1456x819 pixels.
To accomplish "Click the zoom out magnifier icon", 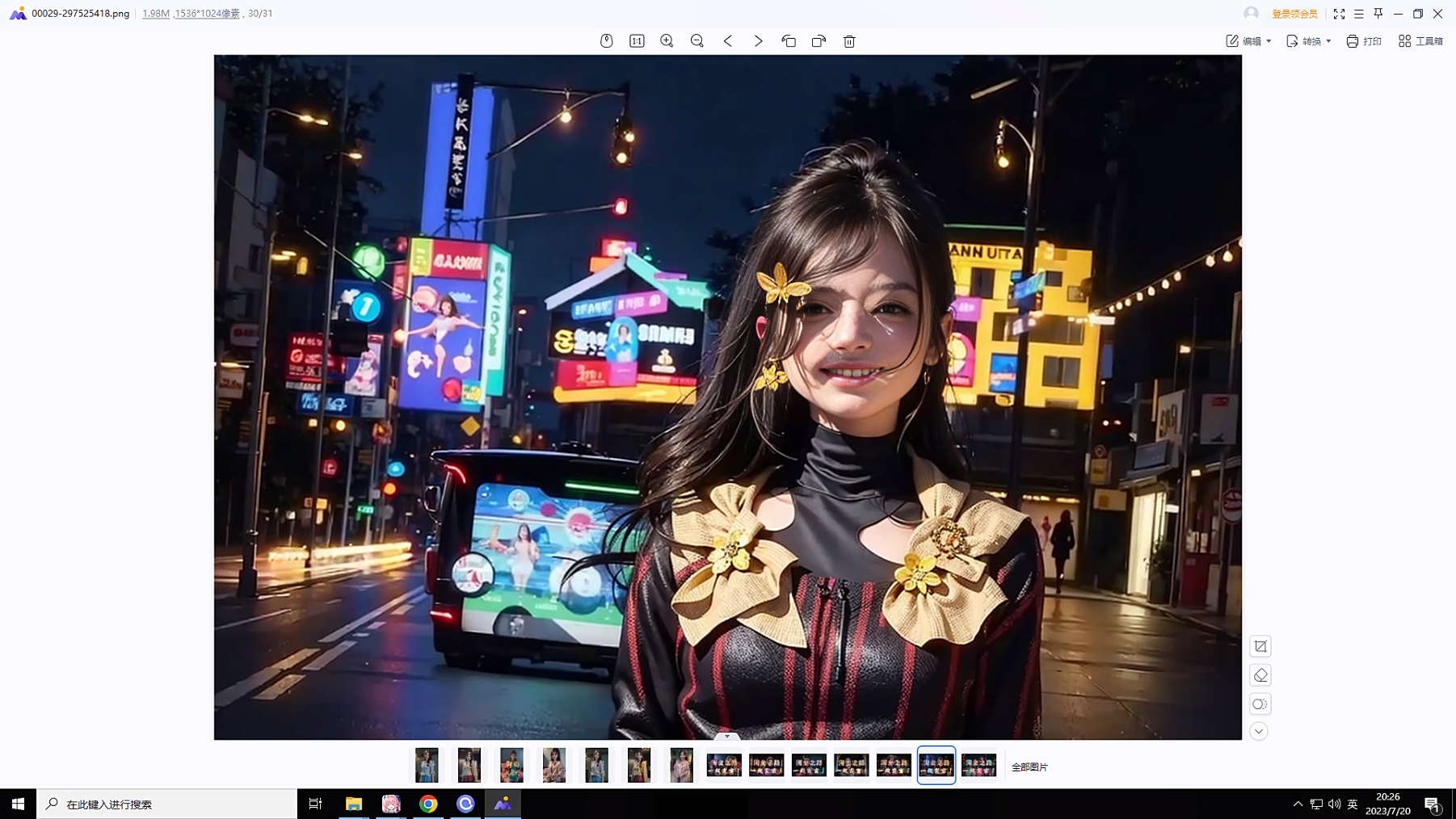I will click(696, 41).
